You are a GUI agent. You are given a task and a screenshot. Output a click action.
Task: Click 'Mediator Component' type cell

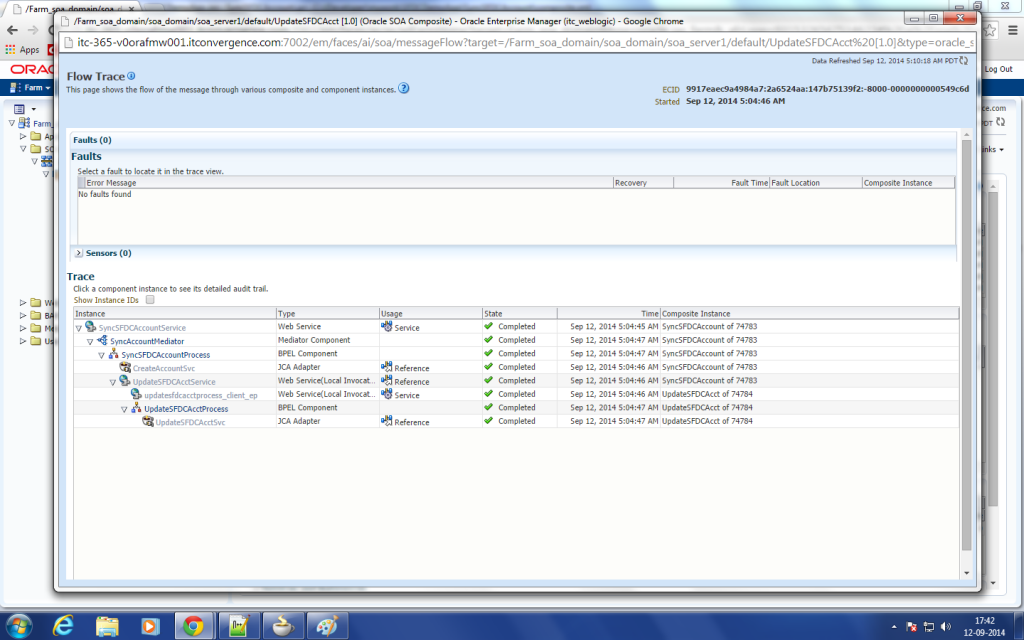click(314, 340)
